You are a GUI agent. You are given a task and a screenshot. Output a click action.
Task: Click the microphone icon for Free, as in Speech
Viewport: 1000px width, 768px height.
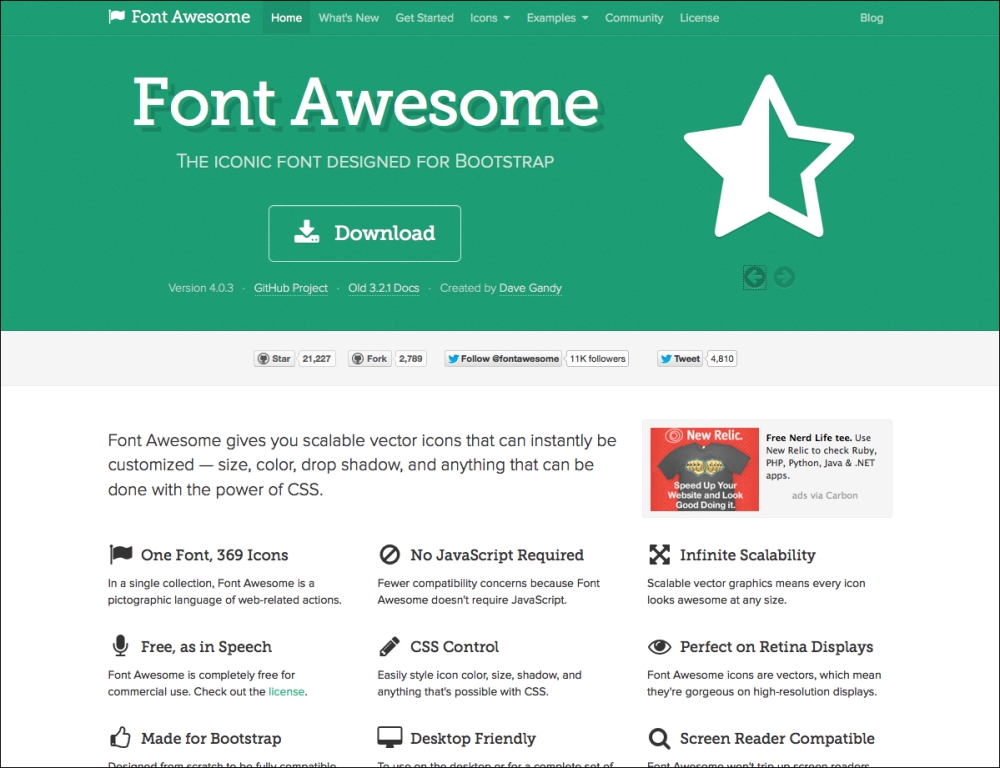coord(120,645)
